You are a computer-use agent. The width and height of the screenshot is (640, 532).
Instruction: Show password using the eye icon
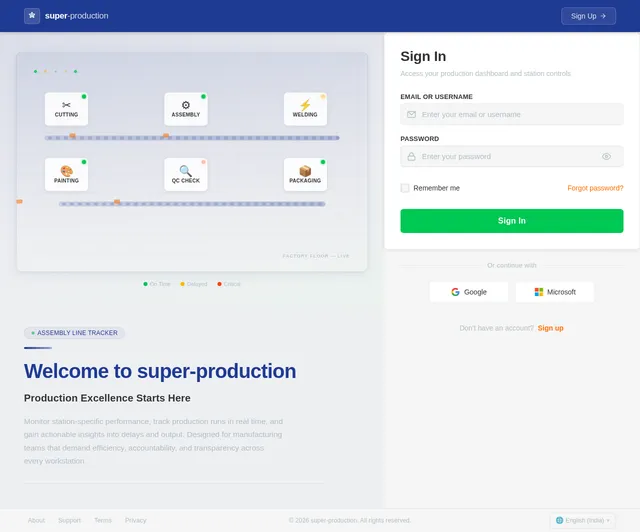606,156
